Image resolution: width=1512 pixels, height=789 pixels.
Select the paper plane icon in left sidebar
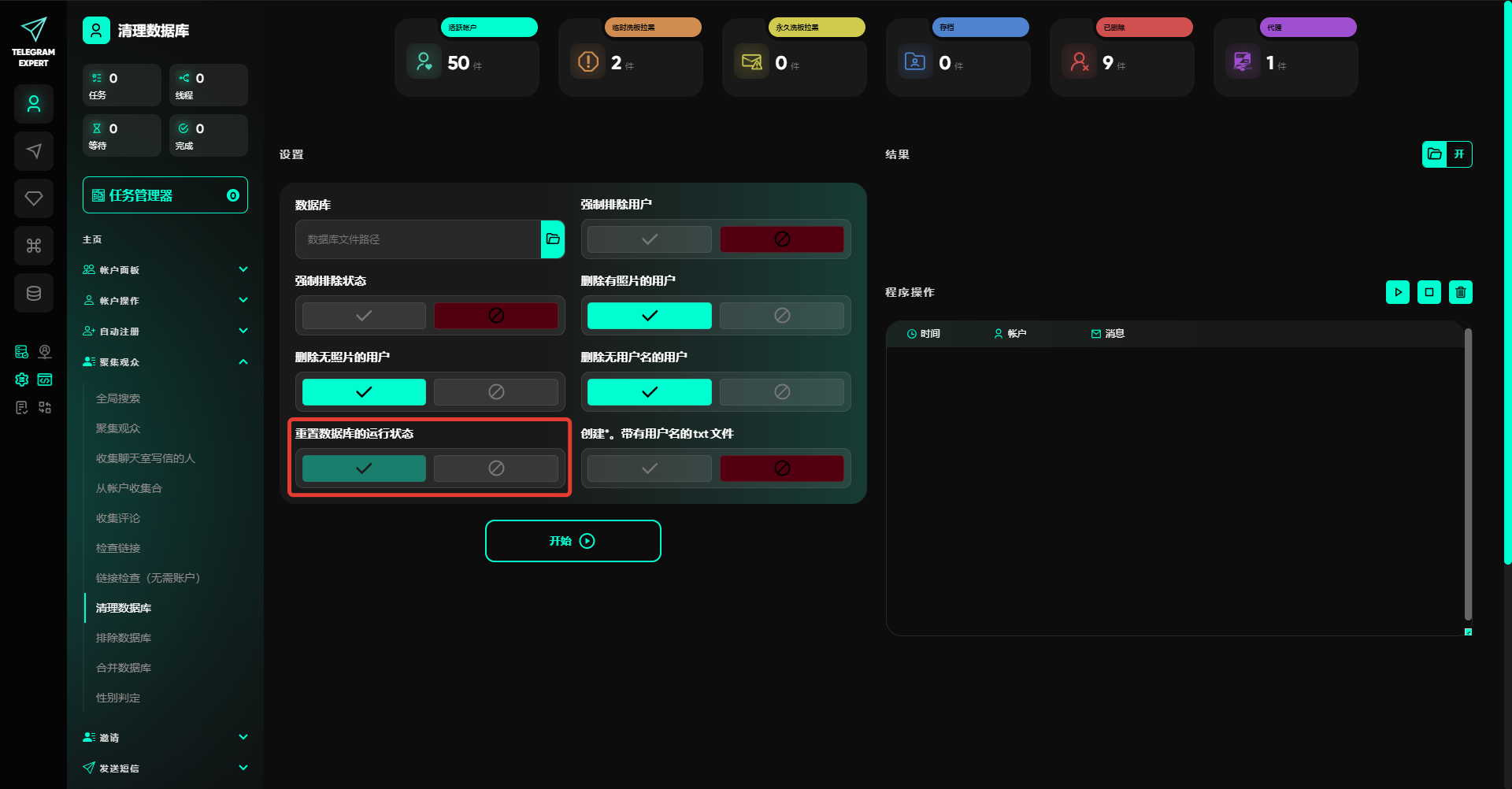click(34, 151)
